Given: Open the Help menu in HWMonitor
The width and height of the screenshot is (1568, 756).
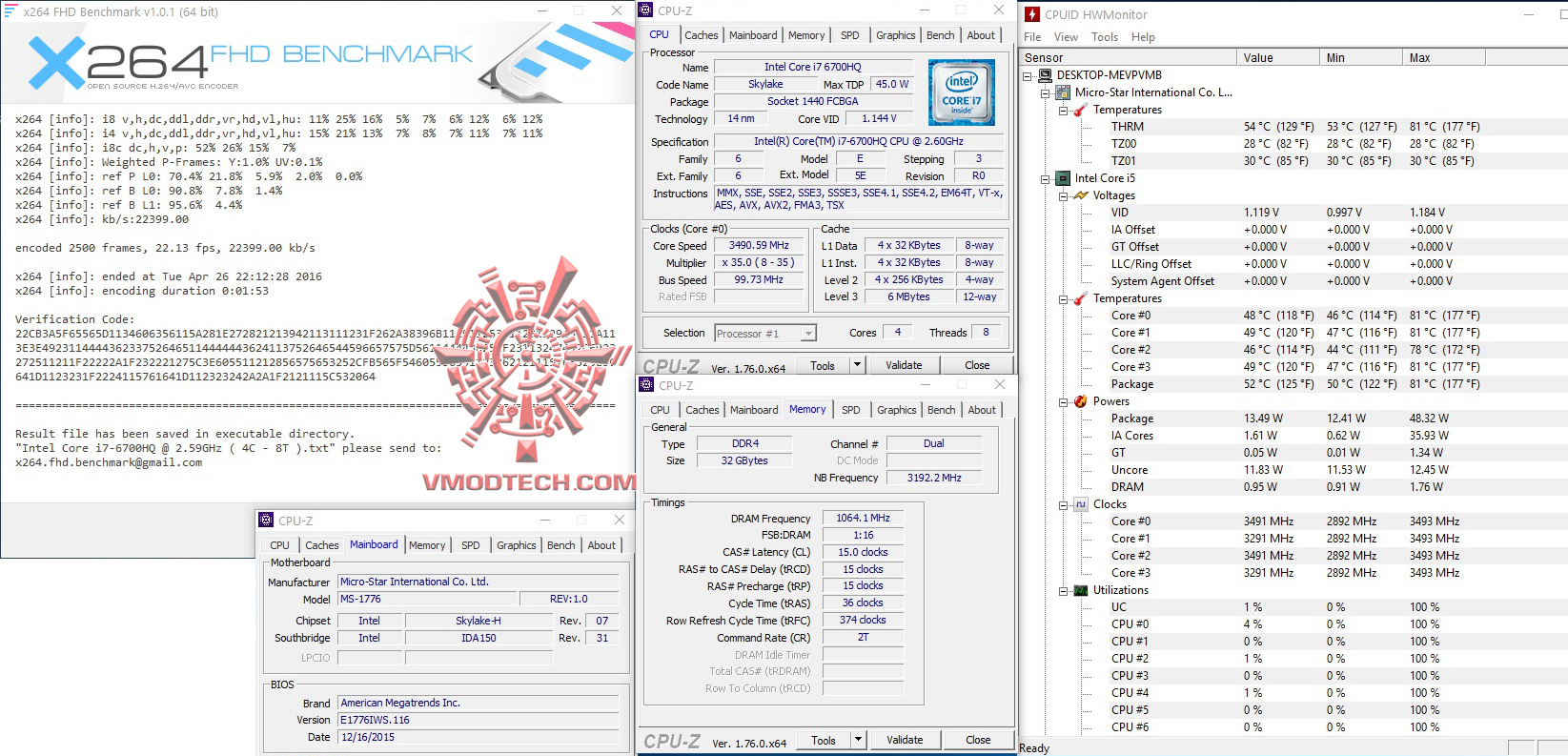Looking at the screenshot, I should pyautogui.click(x=1143, y=37).
